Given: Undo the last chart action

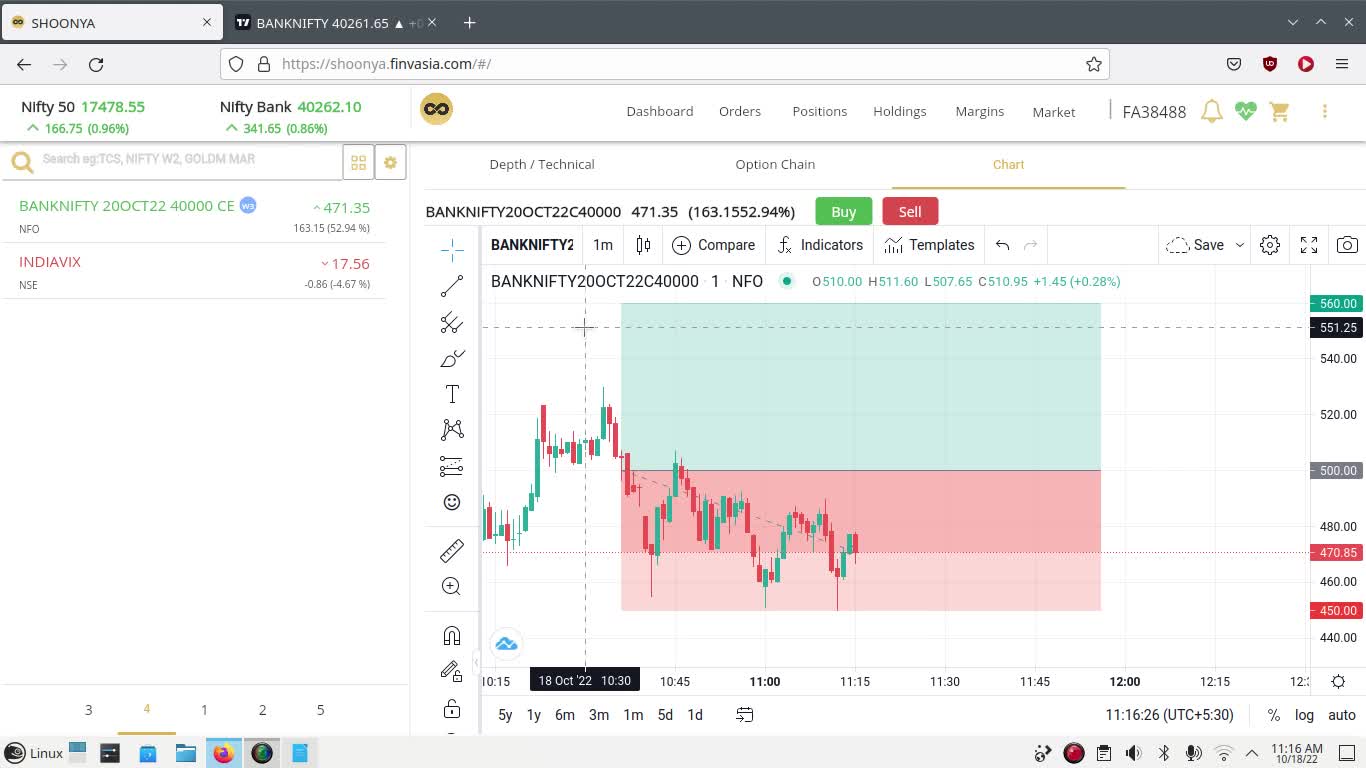Looking at the screenshot, I should (x=1002, y=245).
